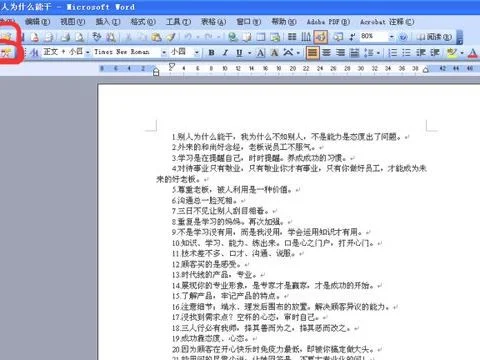The width and height of the screenshot is (480, 360).
Task: Click the Undo arrow icon
Action: tap(188, 37)
